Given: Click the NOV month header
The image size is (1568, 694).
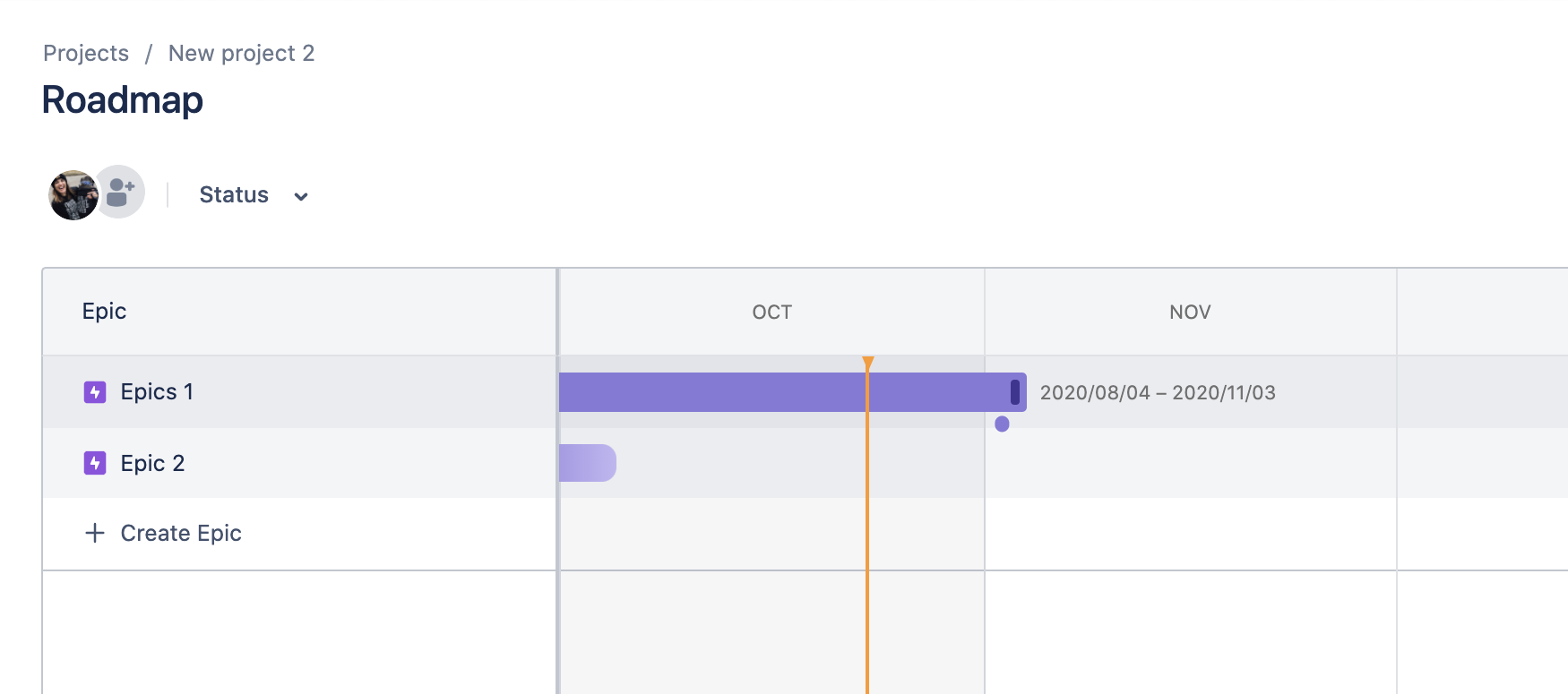Looking at the screenshot, I should pyautogui.click(x=1189, y=311).
